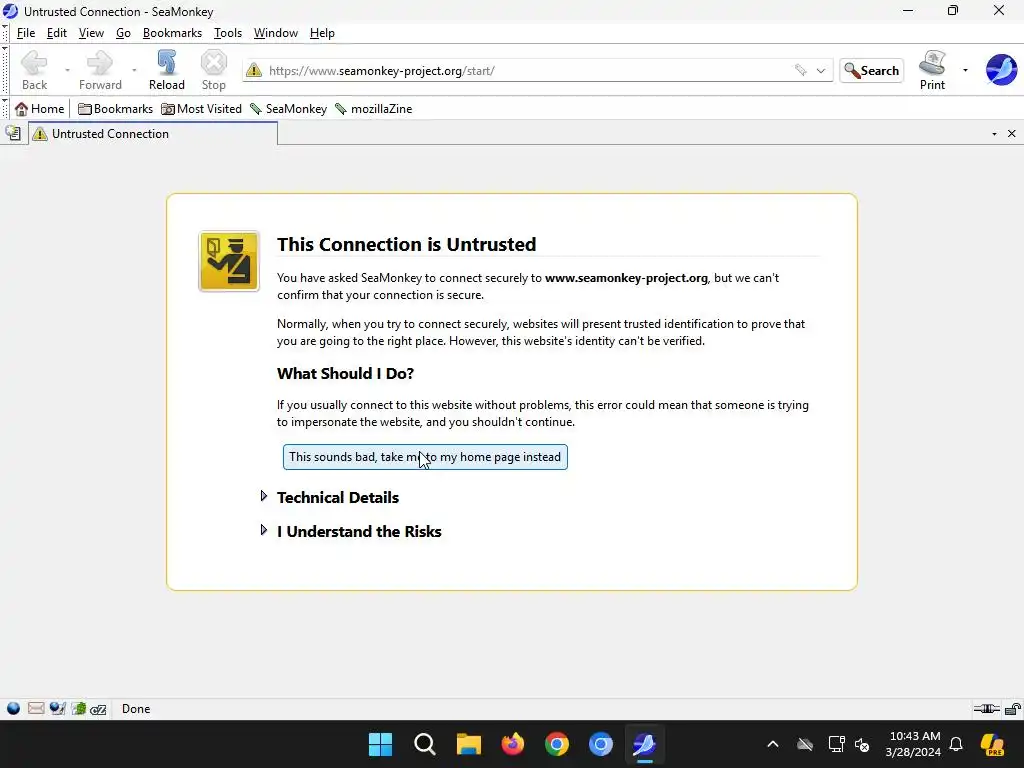1024x768 pixels.
Task: Click into the URL address field
Action: tap(528, 71)
